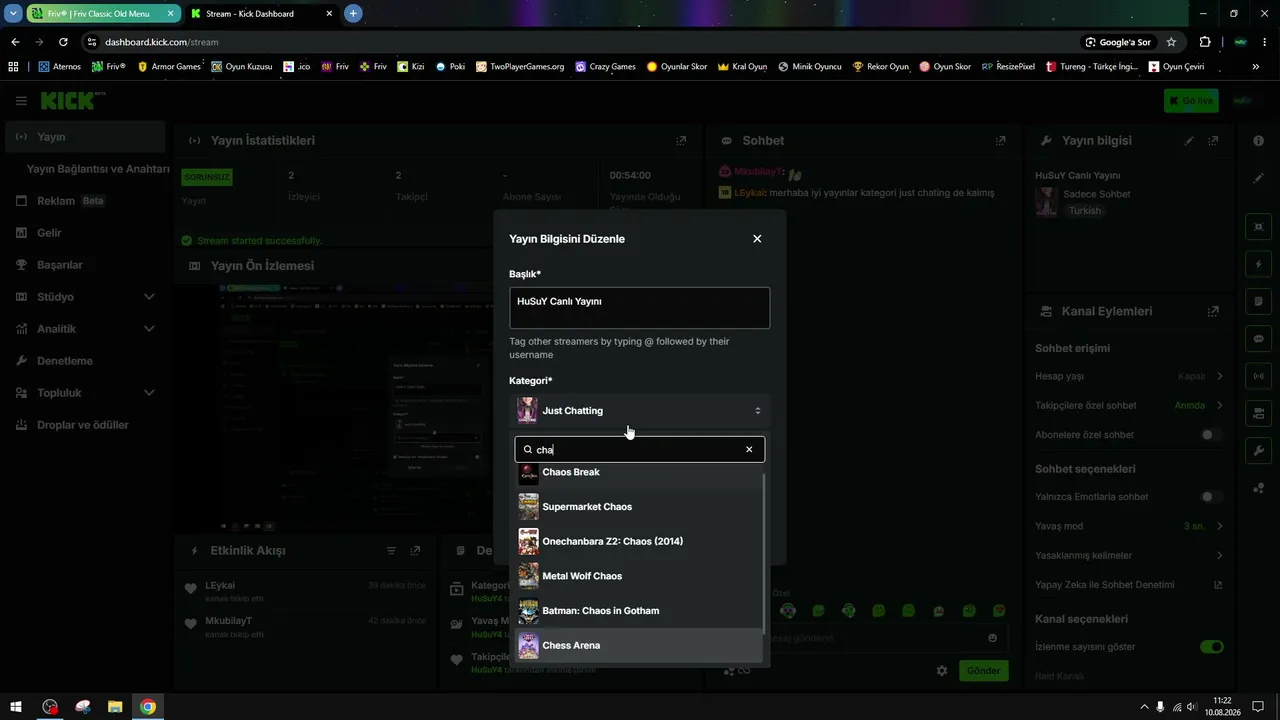Open Takipçilere özel sohbet options chevron
The image size is (1280, 720).
(x=1219, y=406)
